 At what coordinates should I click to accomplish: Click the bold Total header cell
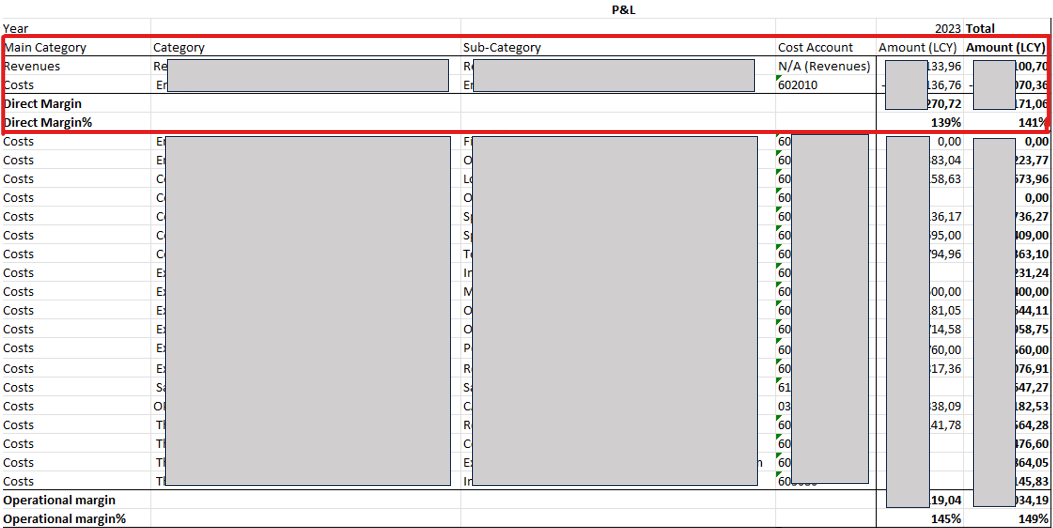point(981,29)
